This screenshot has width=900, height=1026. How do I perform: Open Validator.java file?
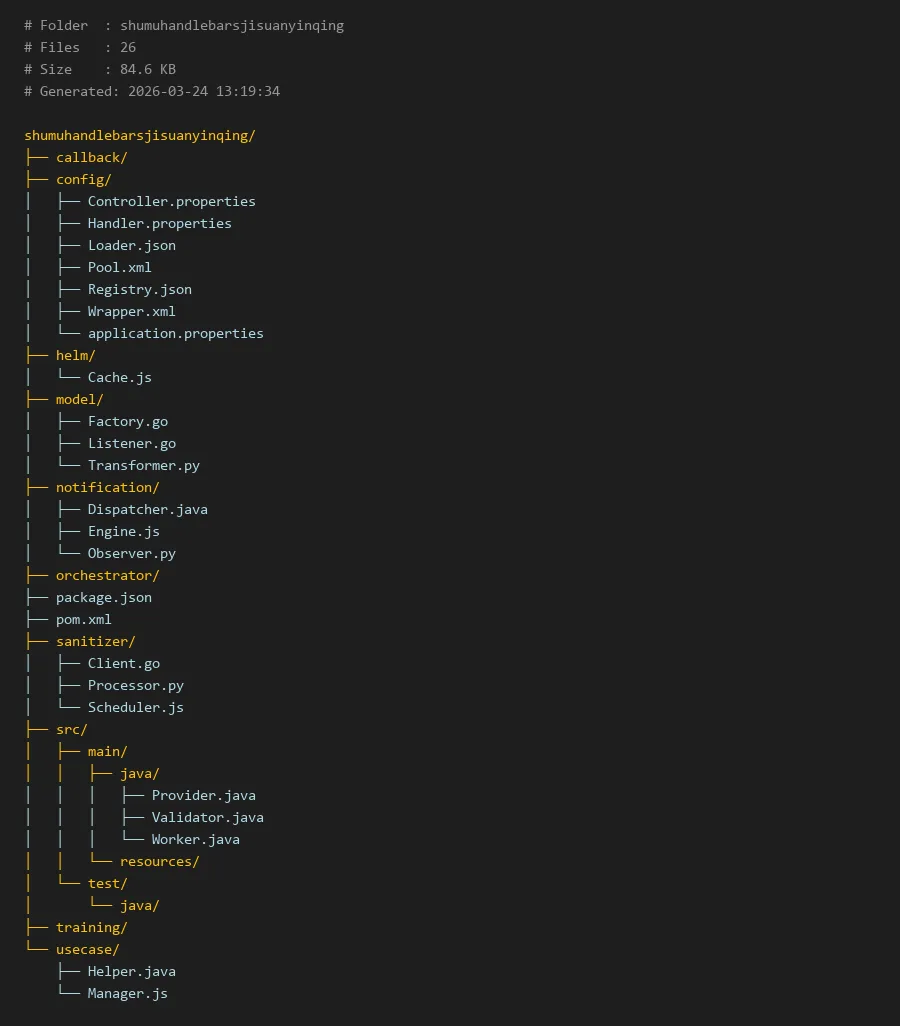pyautogui.click(x=207, y=817)
